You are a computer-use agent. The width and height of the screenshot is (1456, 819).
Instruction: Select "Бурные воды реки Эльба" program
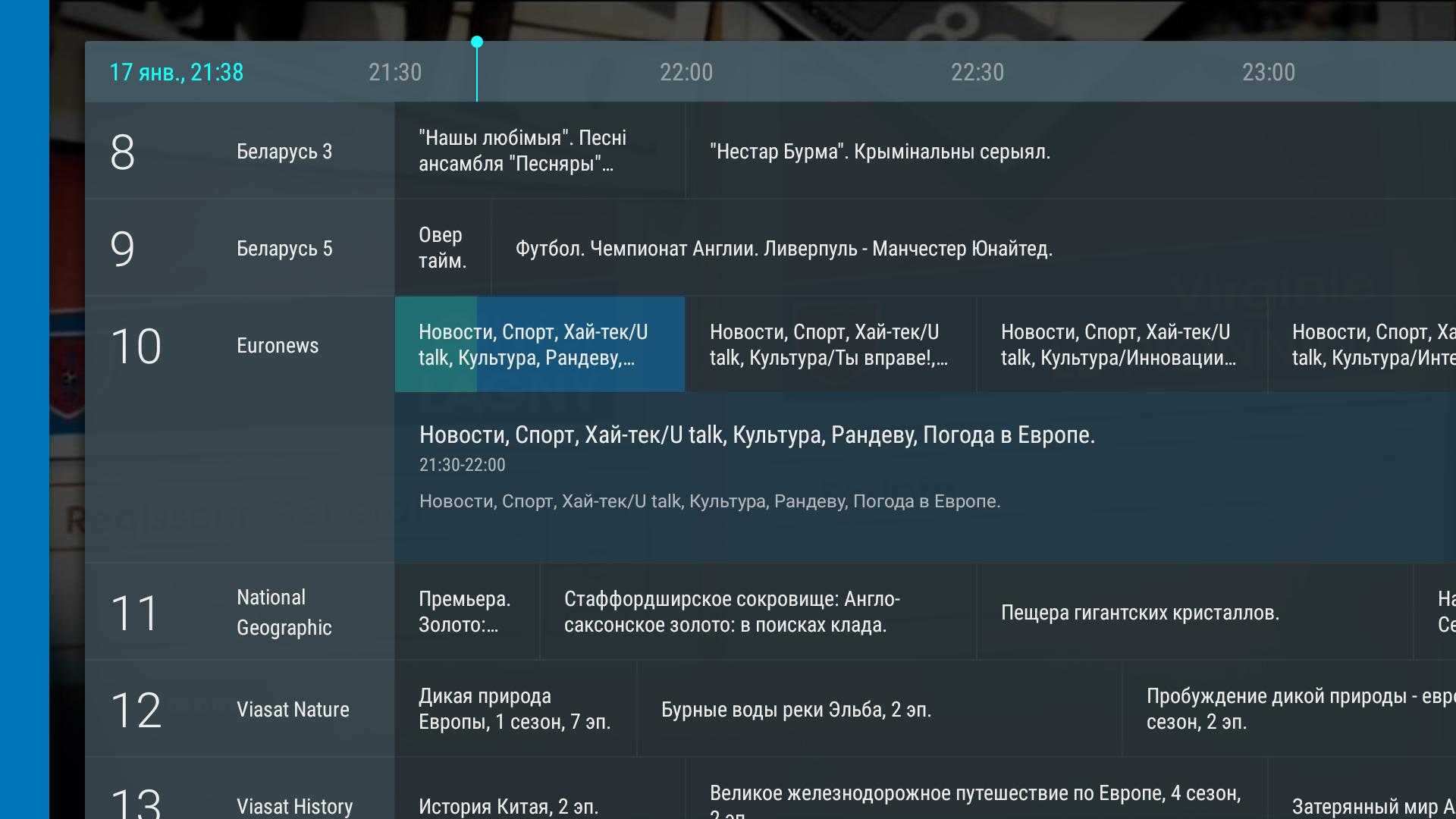[x=796, y=710]
